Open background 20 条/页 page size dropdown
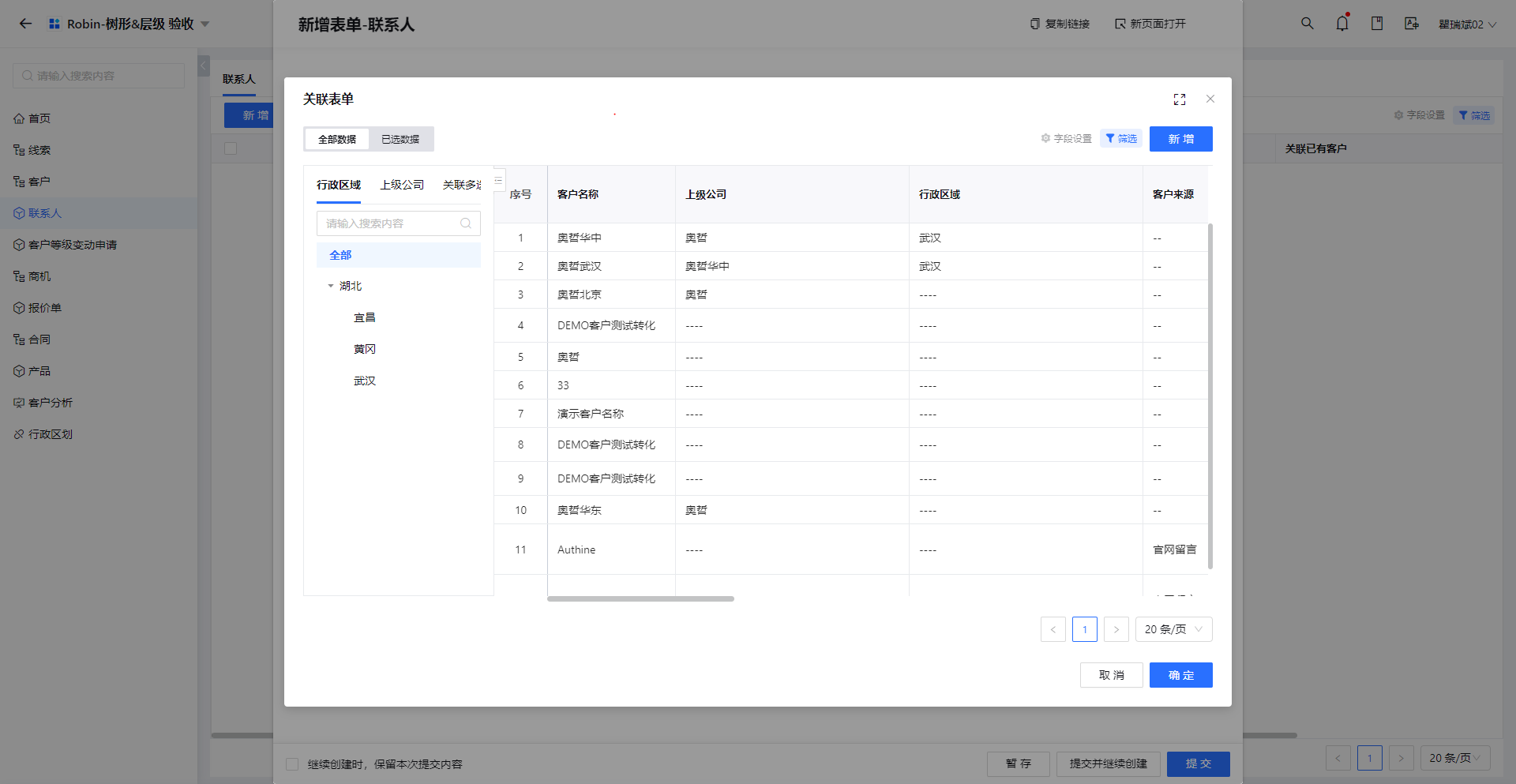The image size is (1516, 784). pos(1455,758)
